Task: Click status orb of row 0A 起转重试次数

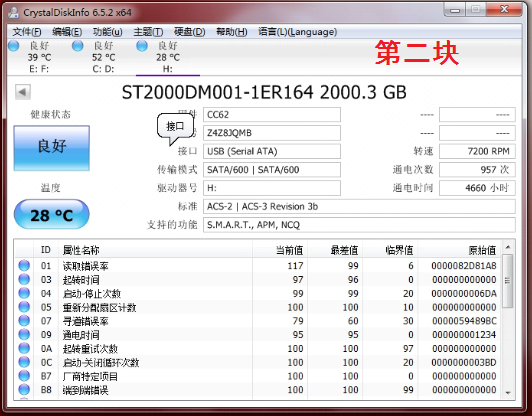Action: pyautogui.click(x=24, y=348)
